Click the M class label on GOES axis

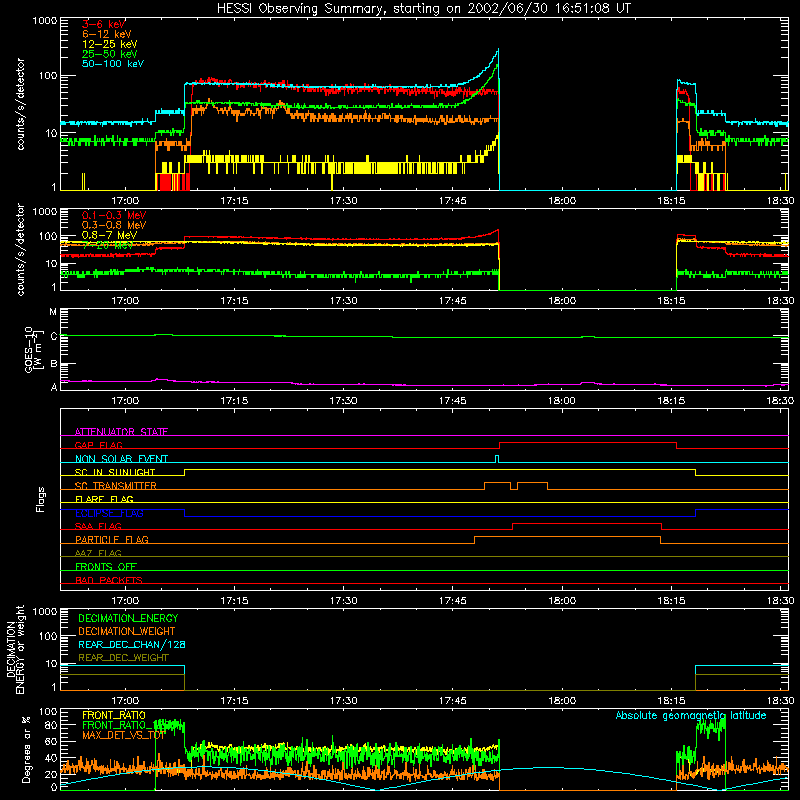pos(53,312)
